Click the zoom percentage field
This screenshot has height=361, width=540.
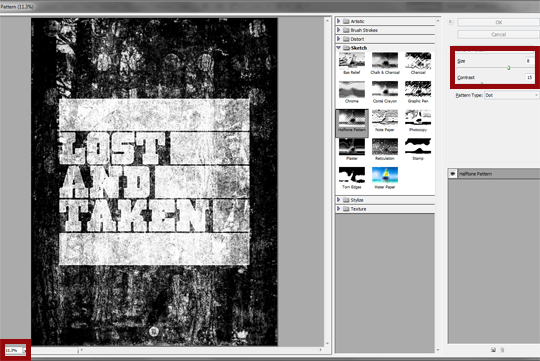click(x=13, y=350)
